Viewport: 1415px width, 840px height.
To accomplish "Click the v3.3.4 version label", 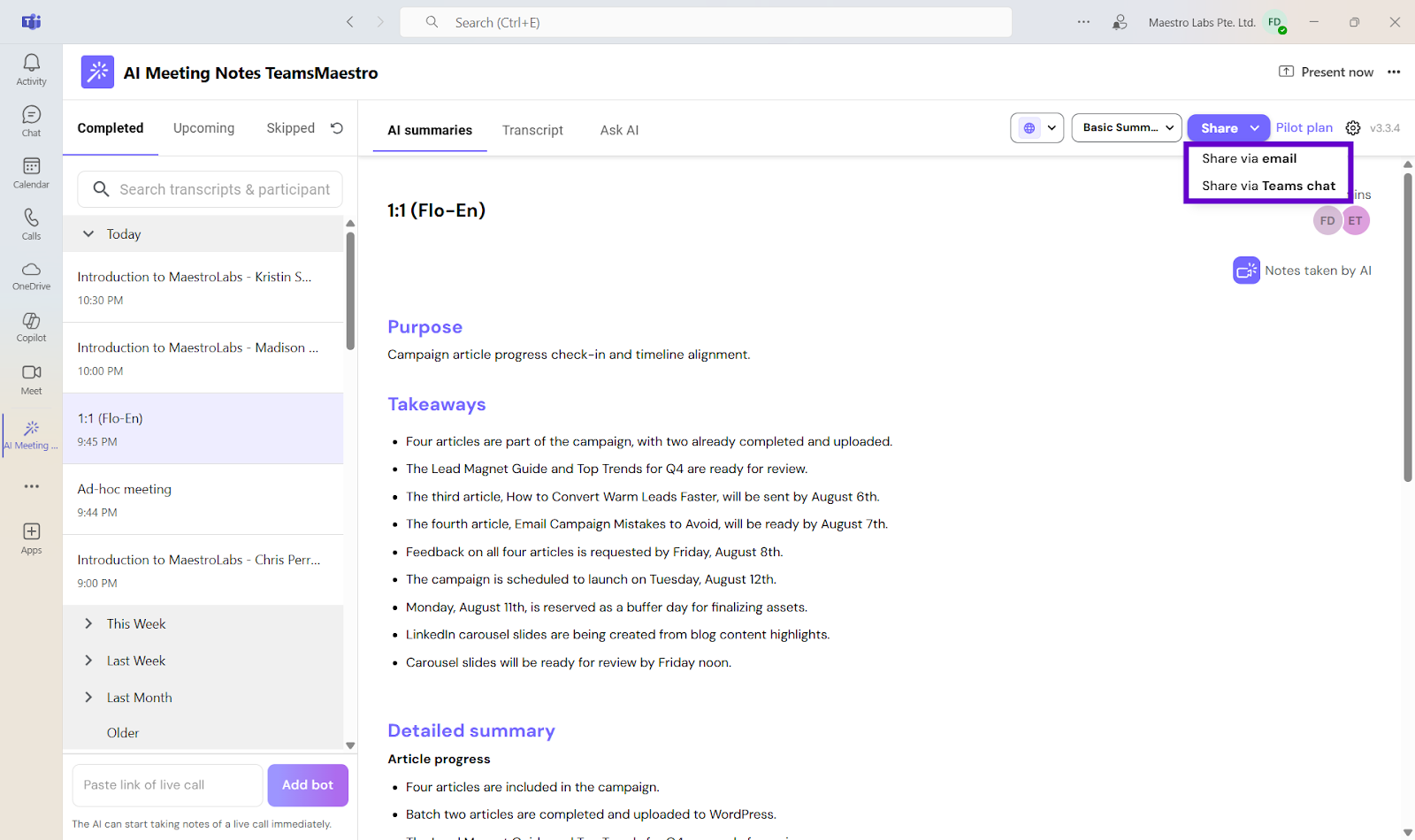I will (1385, 128).
